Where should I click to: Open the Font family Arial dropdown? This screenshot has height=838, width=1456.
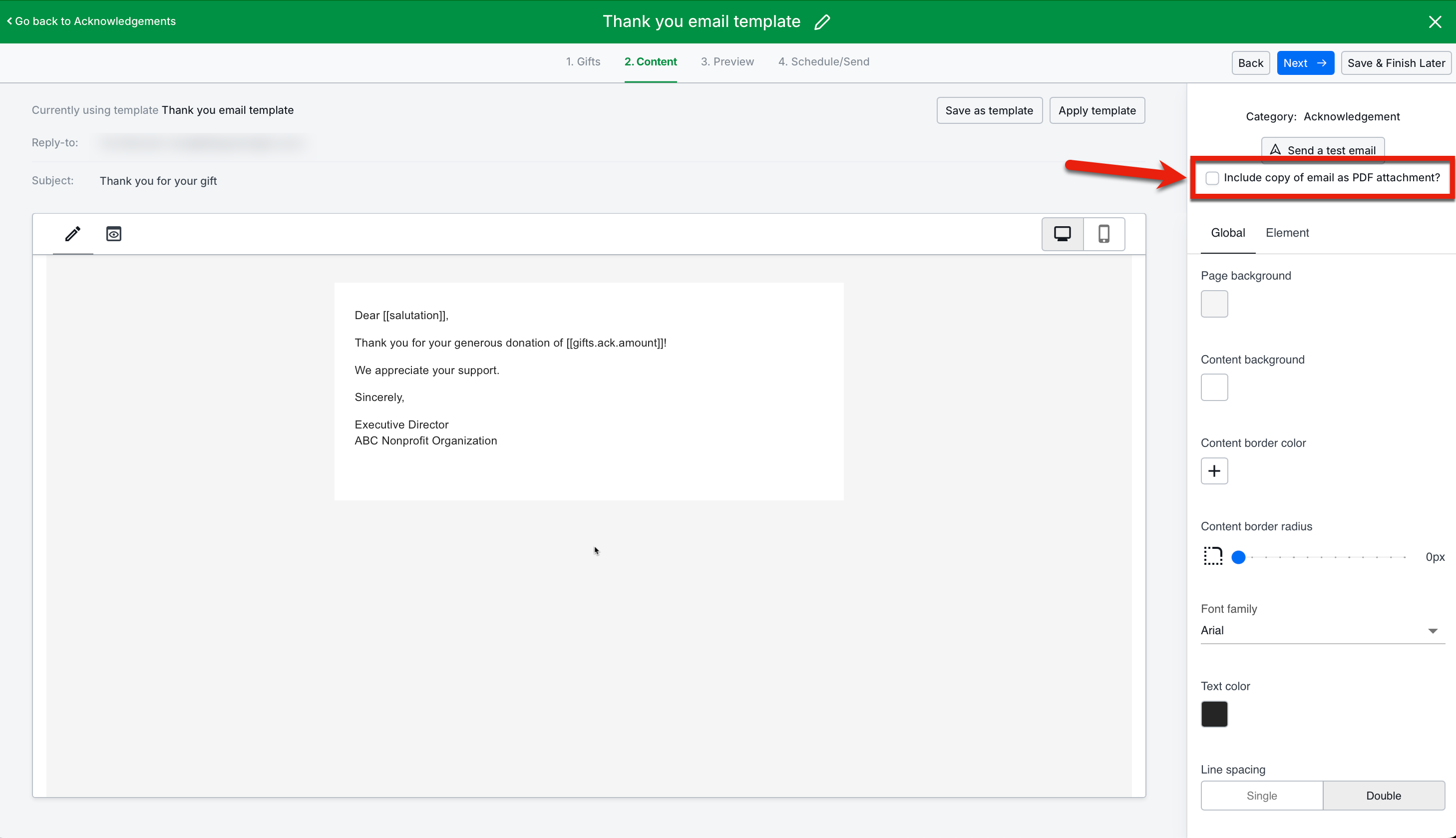[1322, 631]
